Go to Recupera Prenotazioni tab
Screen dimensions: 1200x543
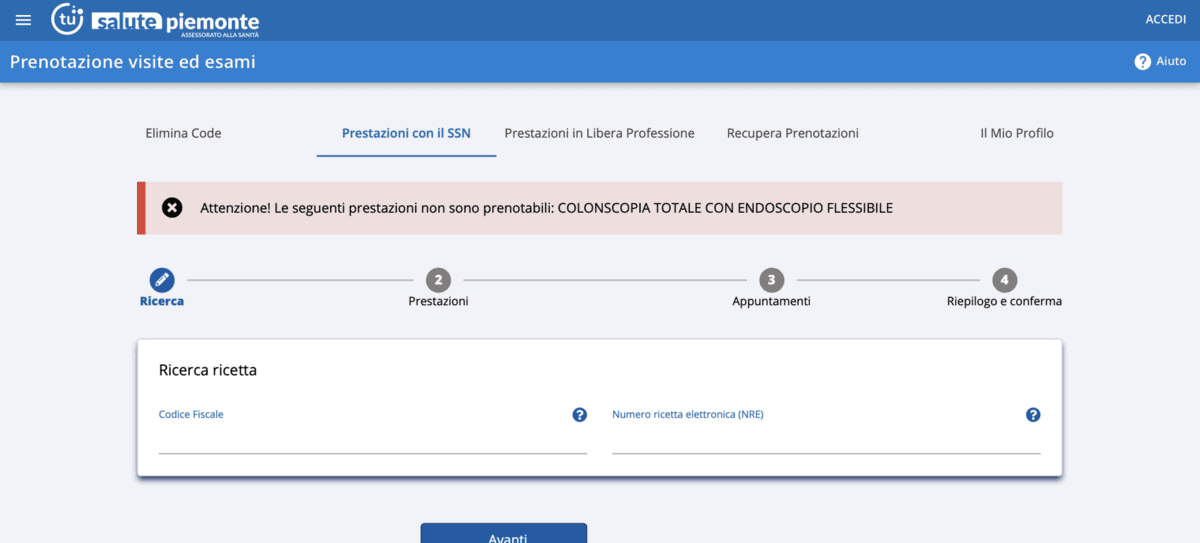coord(792,133)
